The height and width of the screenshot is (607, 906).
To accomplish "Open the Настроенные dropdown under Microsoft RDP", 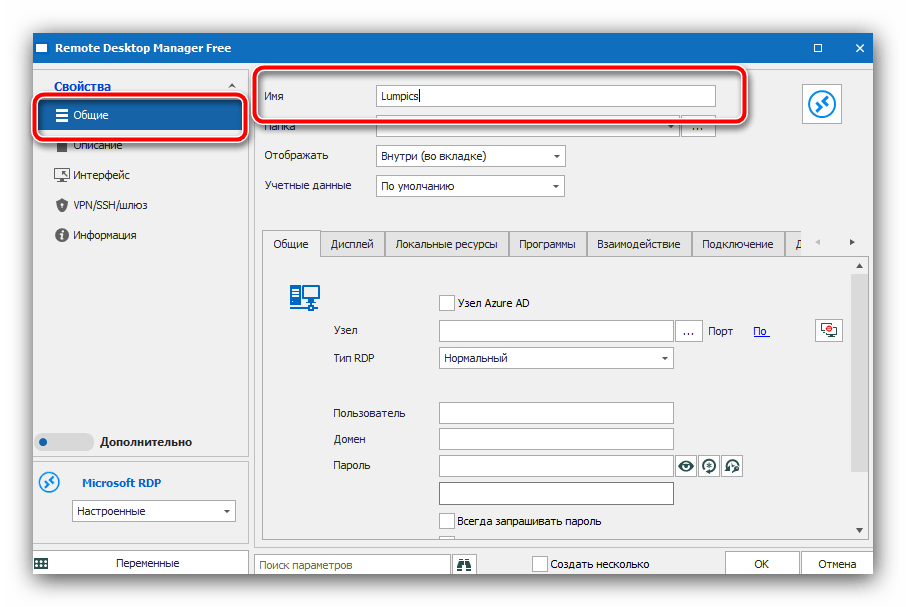I will (x=154, y=511).
